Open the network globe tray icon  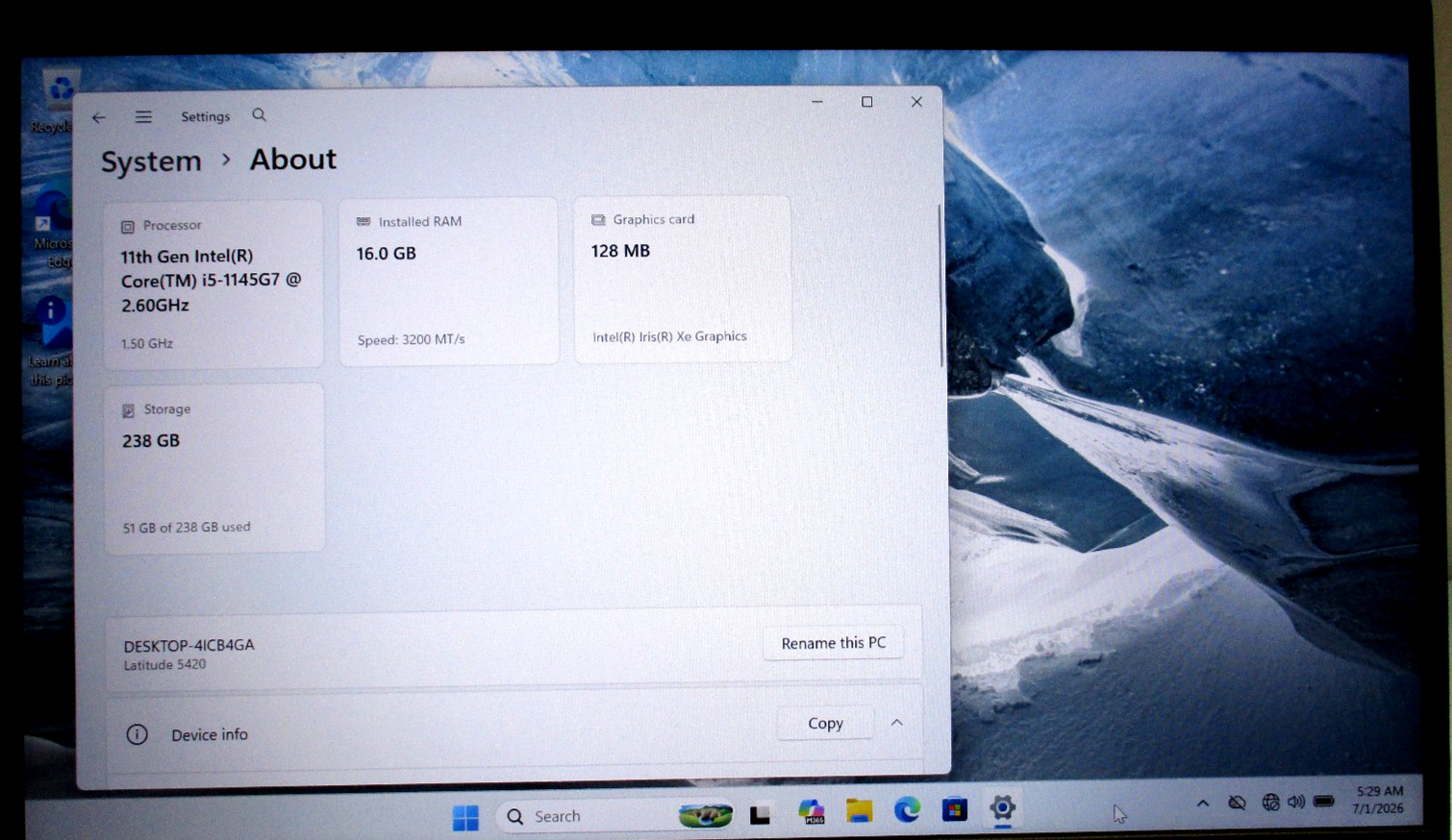pyautogui.click(x=1270, y=802)
